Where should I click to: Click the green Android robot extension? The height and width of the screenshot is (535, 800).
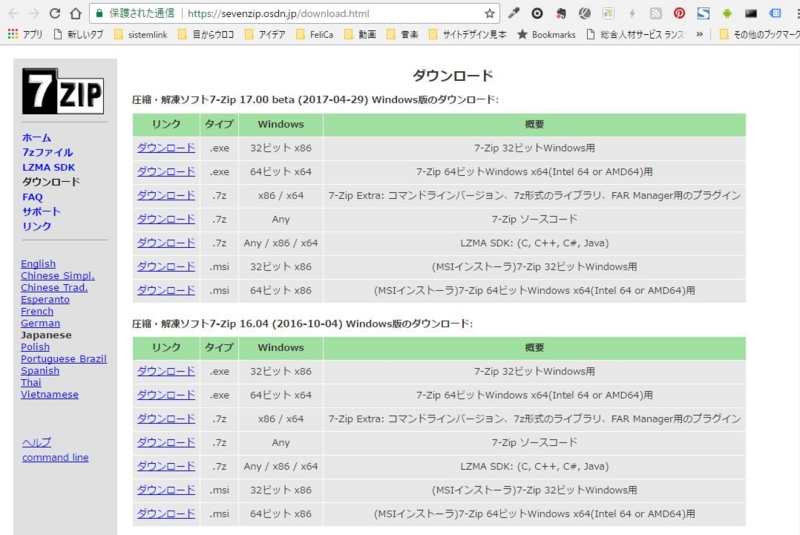click(727, 14)
